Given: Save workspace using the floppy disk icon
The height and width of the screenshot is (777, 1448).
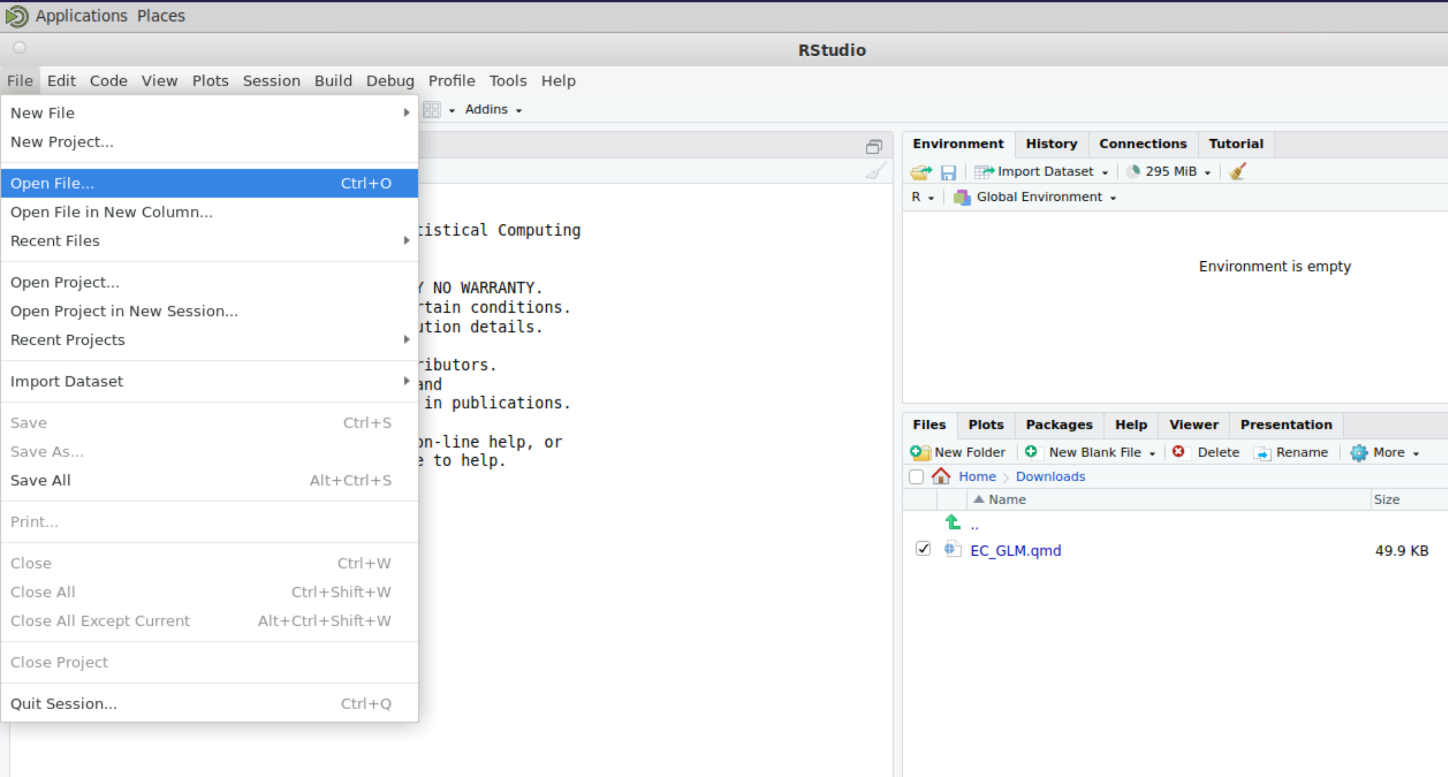Looking at the screenshot, I should tap(948, 172).
